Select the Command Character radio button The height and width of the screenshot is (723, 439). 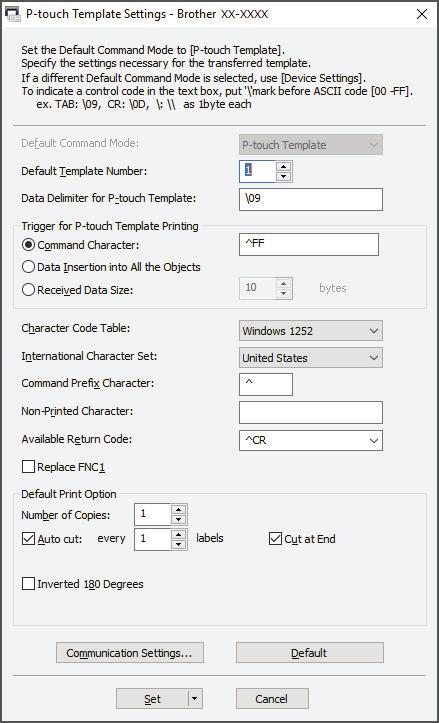(28, 245)
